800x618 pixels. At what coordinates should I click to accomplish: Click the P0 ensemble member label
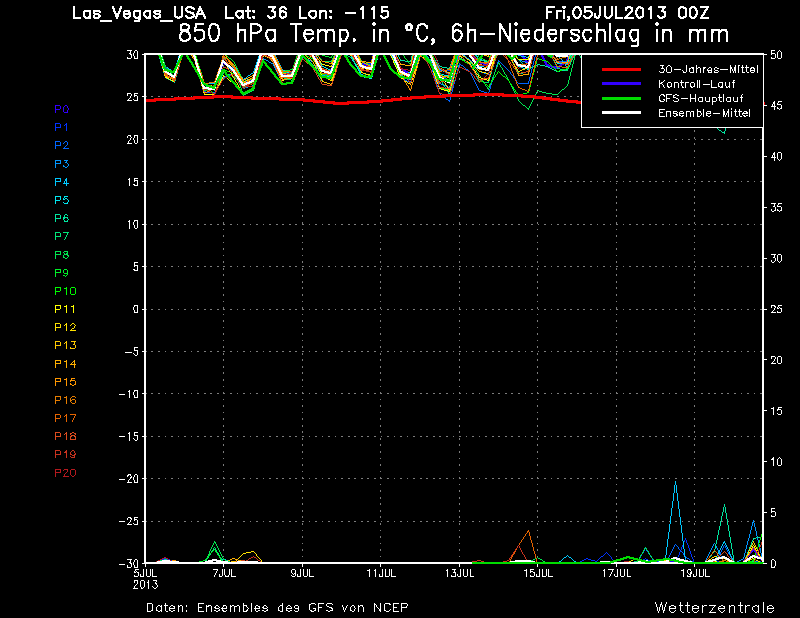pos(62,109)
